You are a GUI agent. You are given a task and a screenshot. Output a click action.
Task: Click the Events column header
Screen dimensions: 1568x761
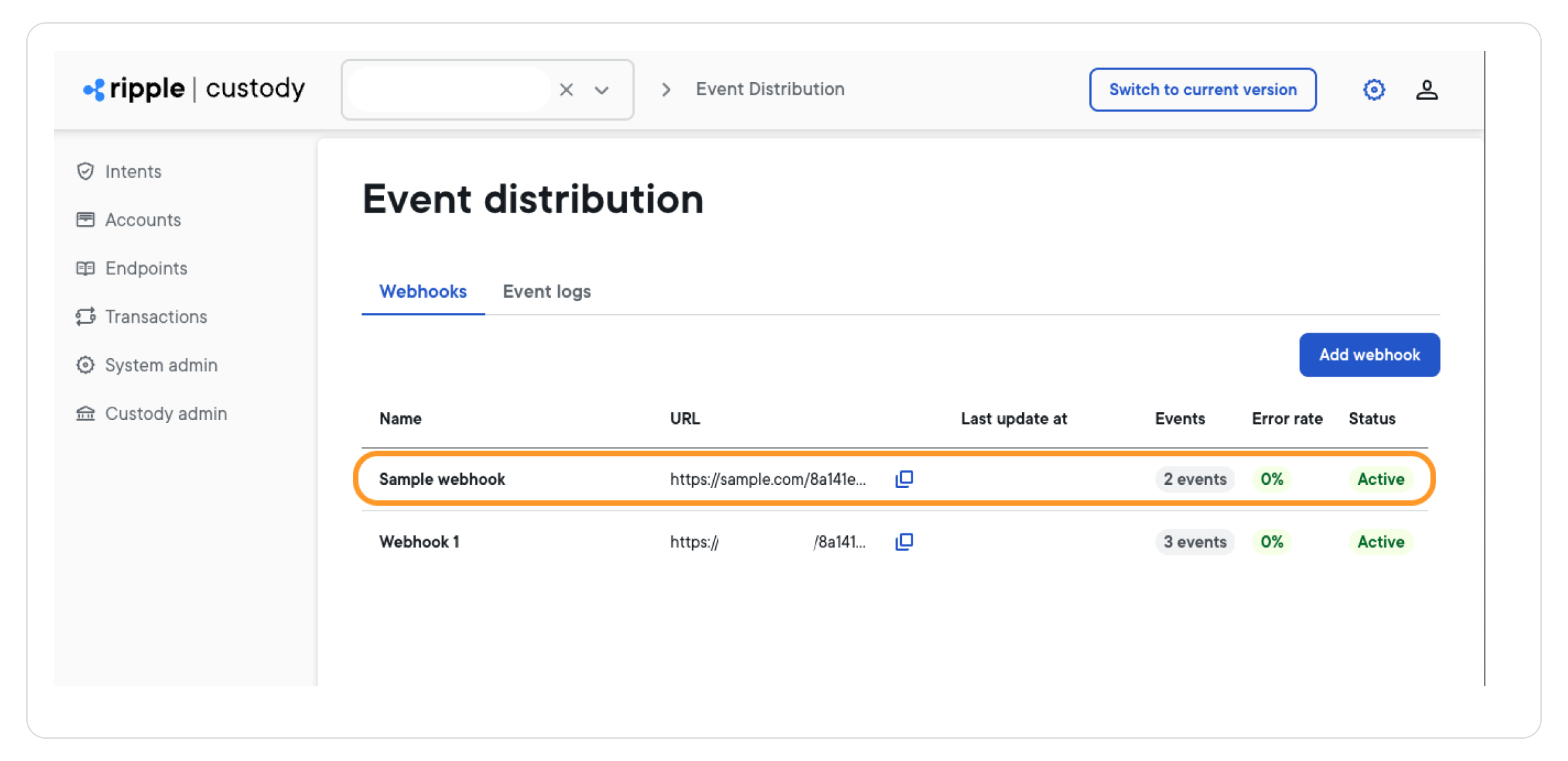click(x=1180, y=419)
